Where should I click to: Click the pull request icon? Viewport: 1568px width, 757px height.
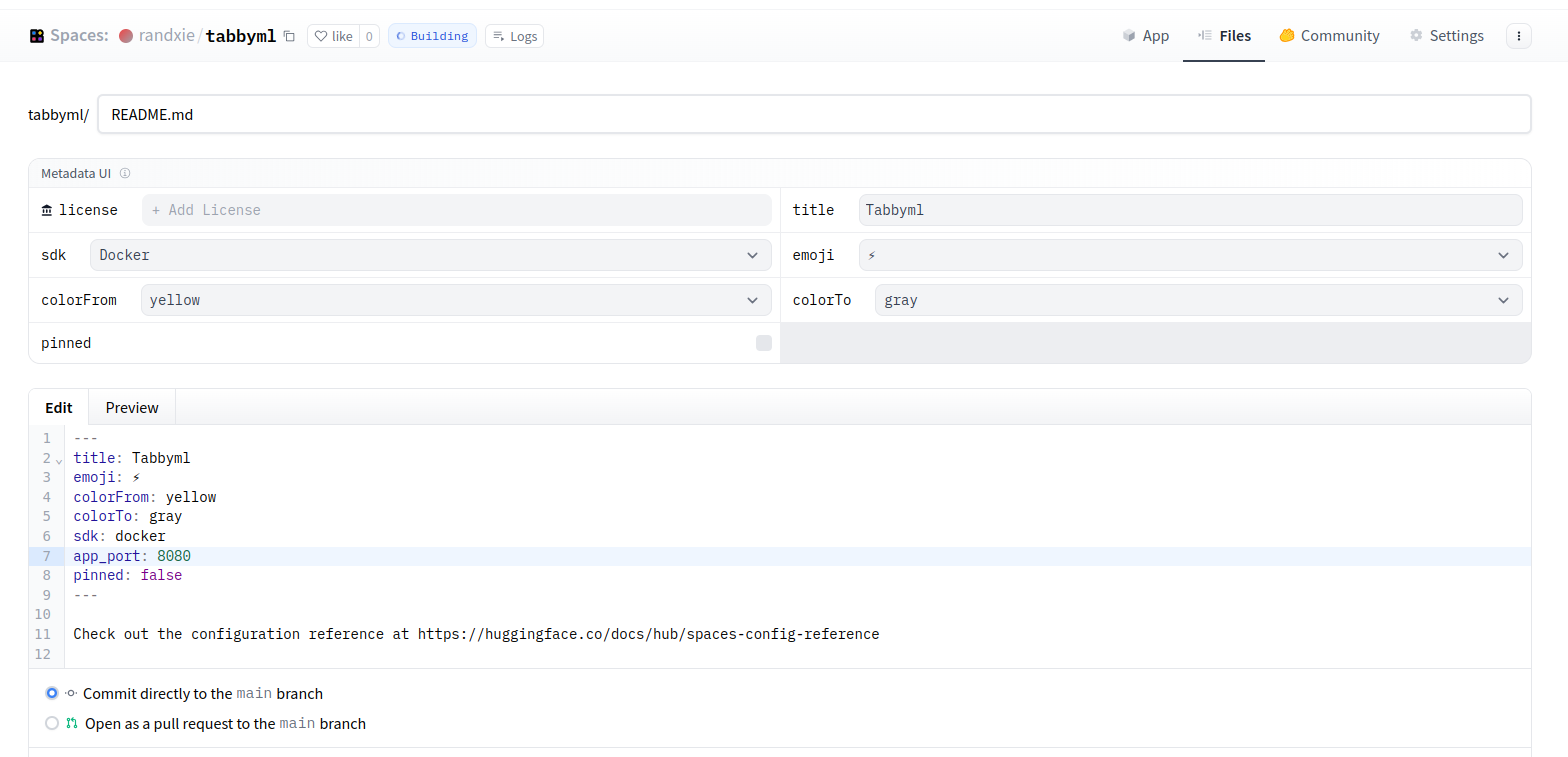(x=72, y=723)
